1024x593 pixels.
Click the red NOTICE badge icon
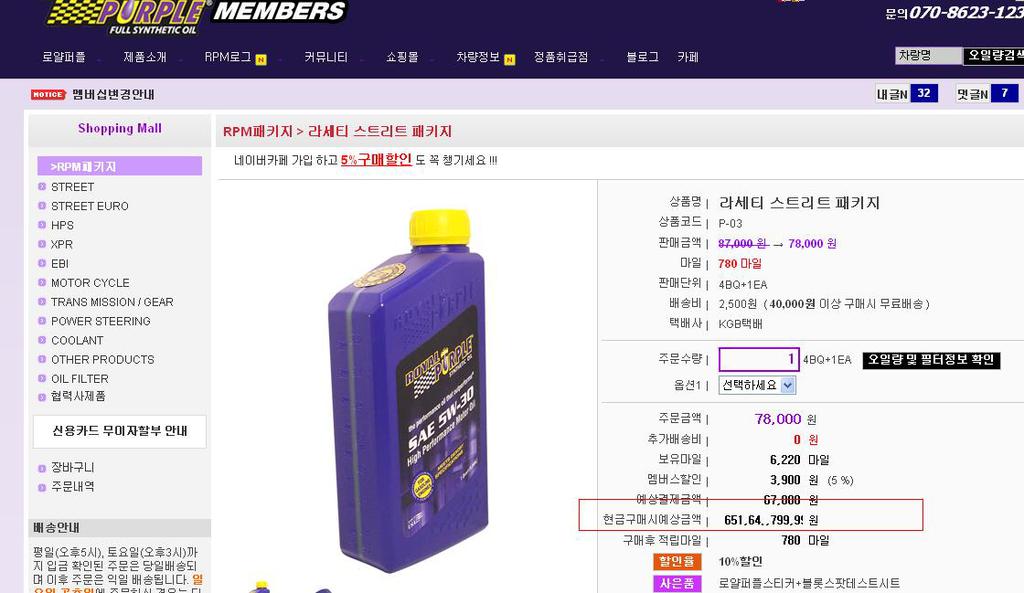[x=48, y=95]
